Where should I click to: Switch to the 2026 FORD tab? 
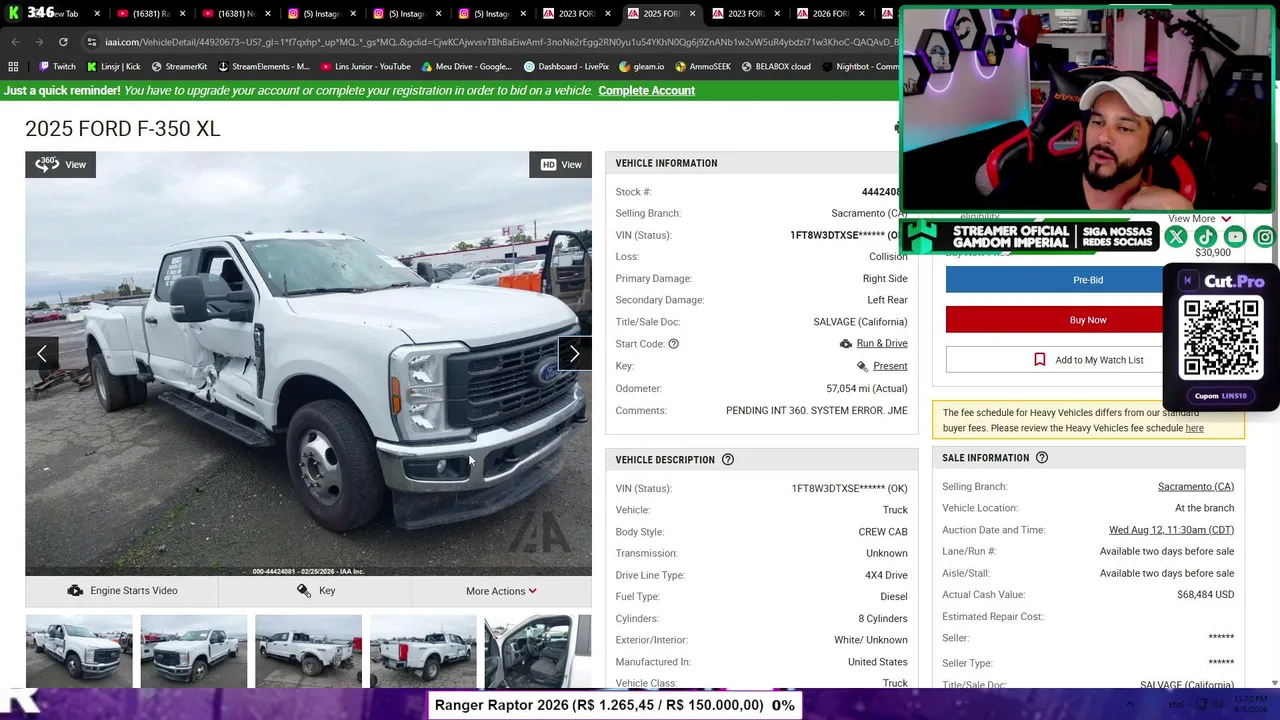click(830, 14)
